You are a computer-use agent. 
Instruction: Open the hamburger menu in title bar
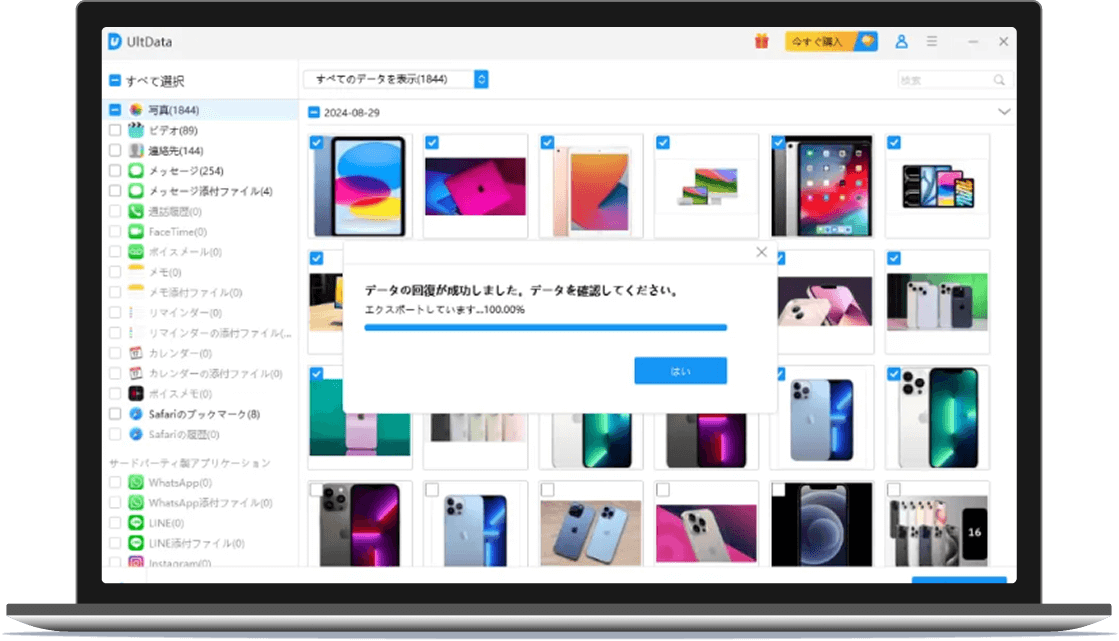(x=932, y=42)
